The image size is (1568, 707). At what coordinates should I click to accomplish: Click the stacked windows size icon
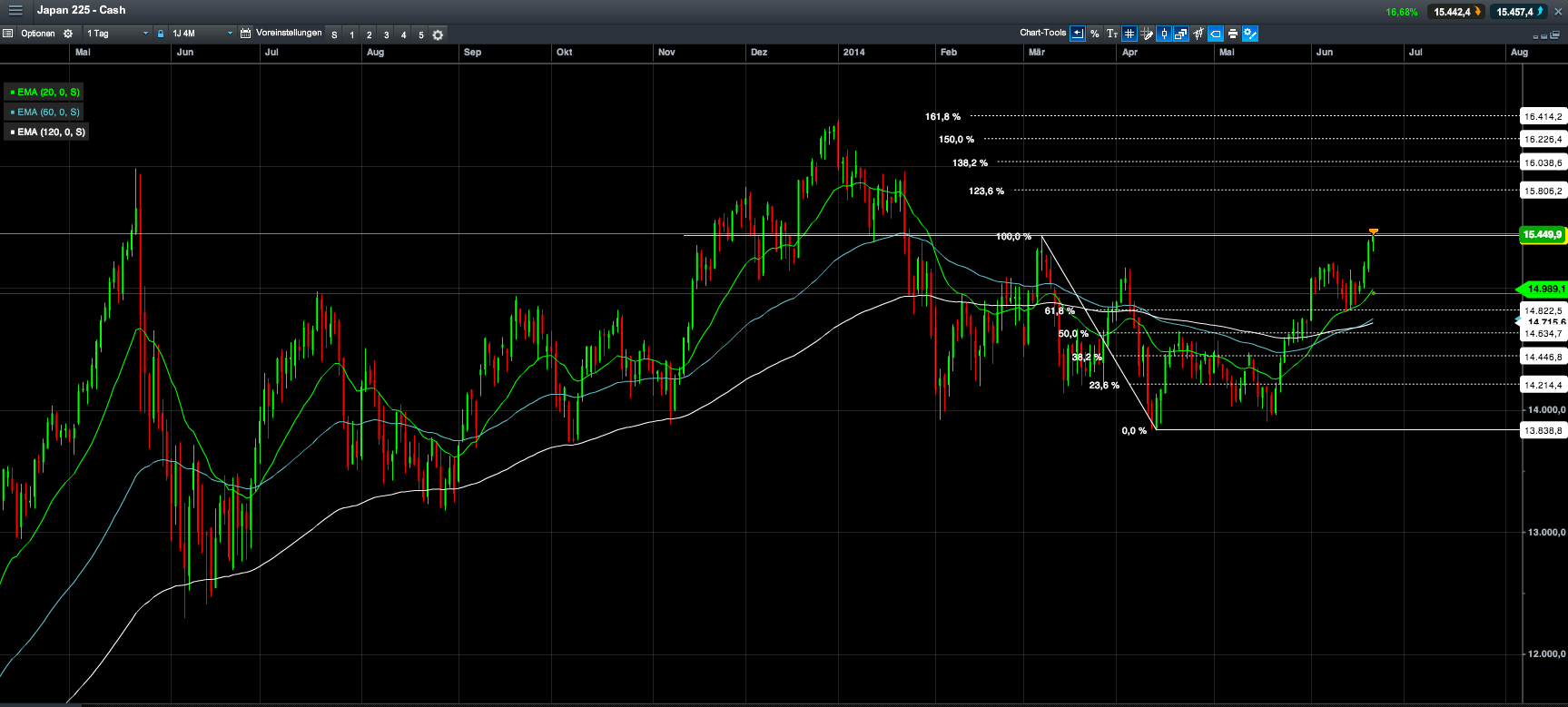[1553, 34]
